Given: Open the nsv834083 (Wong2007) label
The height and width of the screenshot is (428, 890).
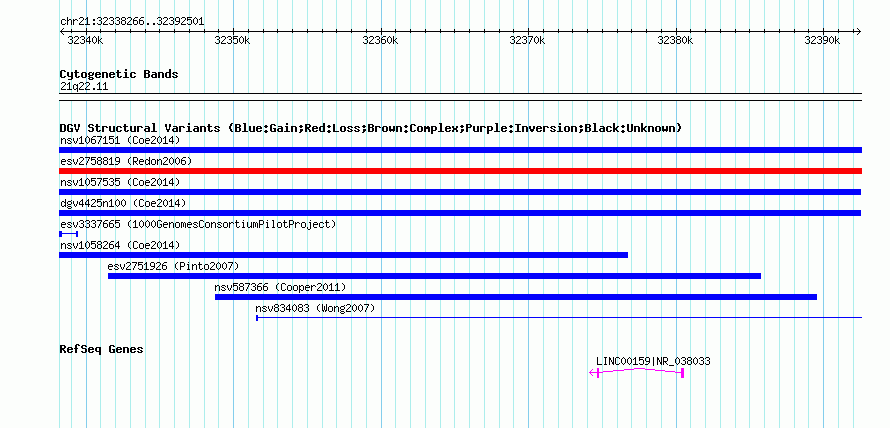Looking at the screenshot, I should click(x=315, y=308).
